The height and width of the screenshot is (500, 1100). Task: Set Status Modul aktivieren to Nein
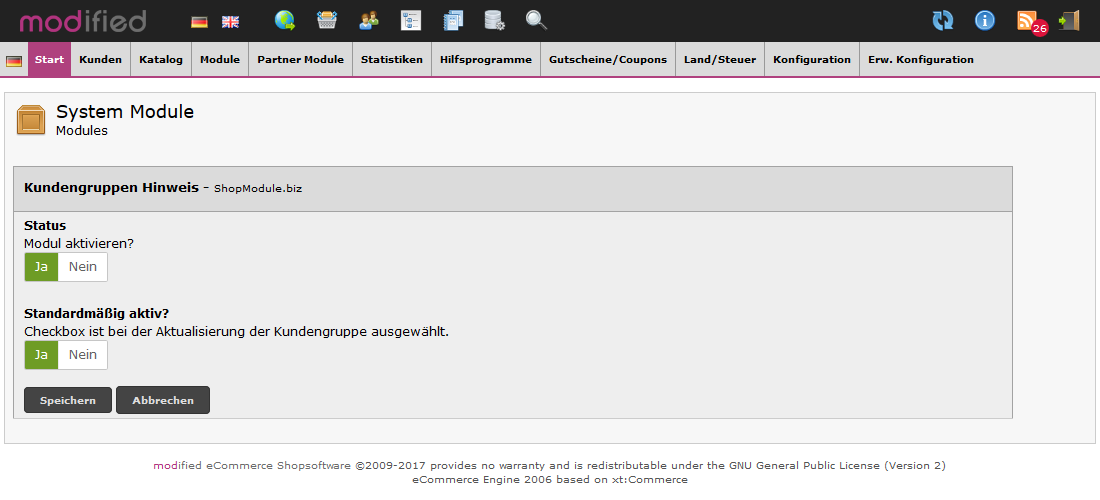tap(83, 267)
